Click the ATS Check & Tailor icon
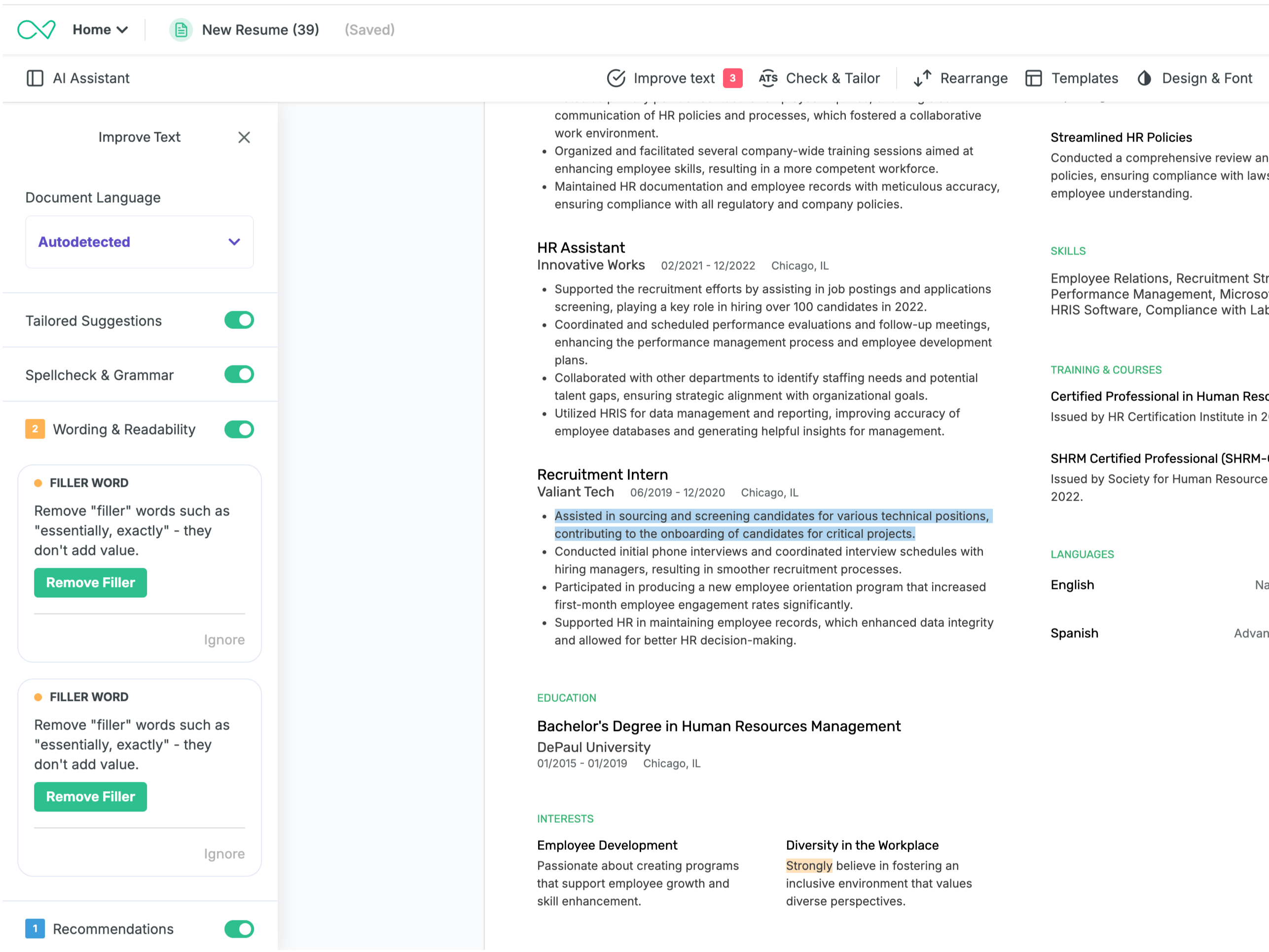 pyautogui.click(x=768, y=78)
